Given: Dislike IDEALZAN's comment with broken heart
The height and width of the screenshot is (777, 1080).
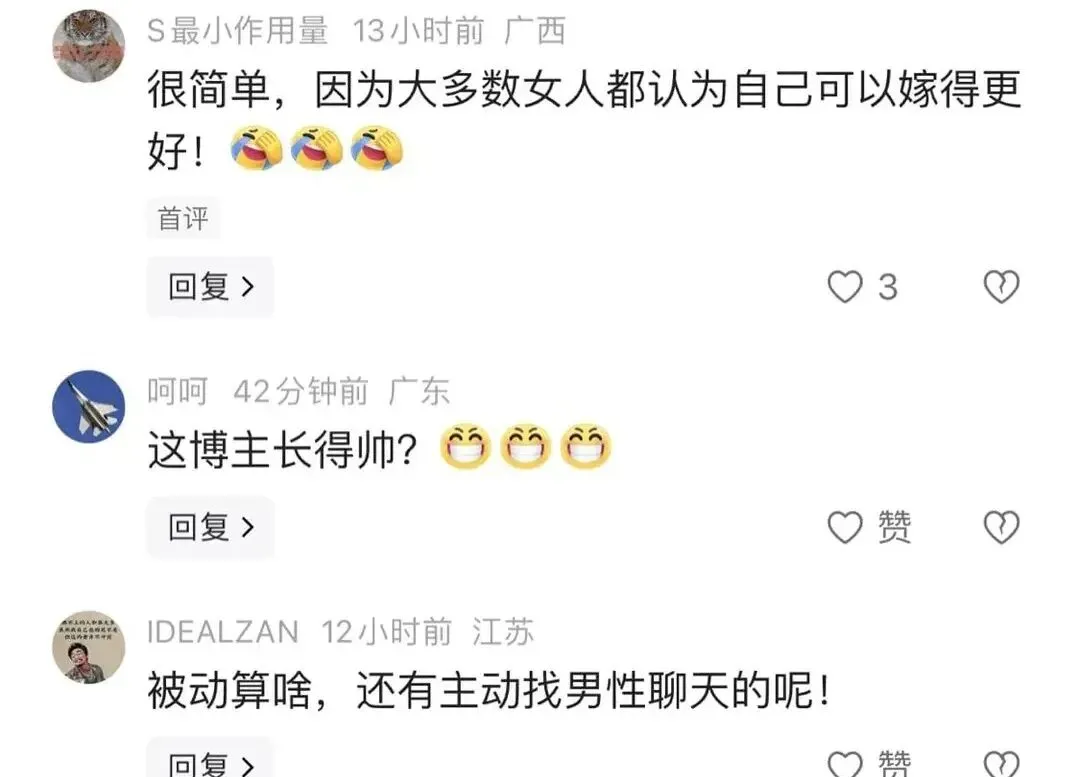Looking at the screenshot, I should [x=1001, y=763].
